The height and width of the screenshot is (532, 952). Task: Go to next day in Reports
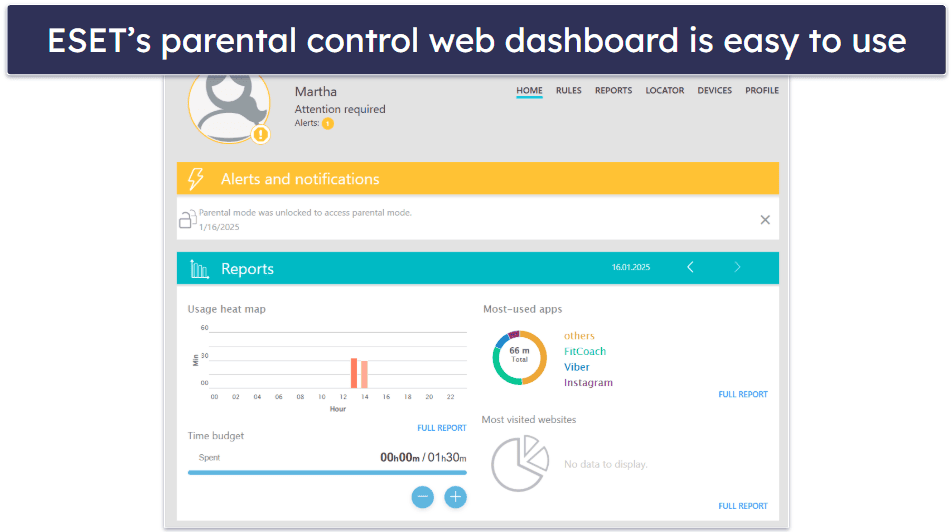pyautogui.click(x=738, y=267)
